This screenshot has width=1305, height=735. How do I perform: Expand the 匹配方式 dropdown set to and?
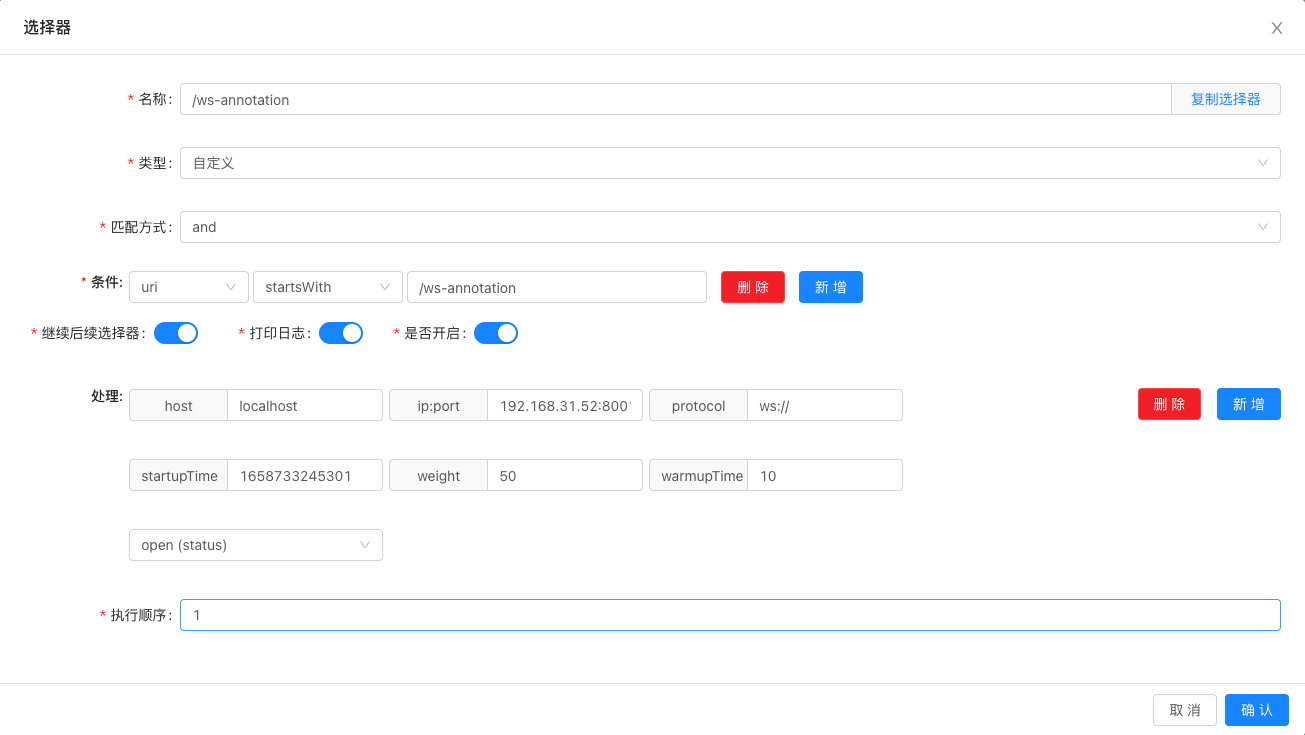tap(729, 227)
